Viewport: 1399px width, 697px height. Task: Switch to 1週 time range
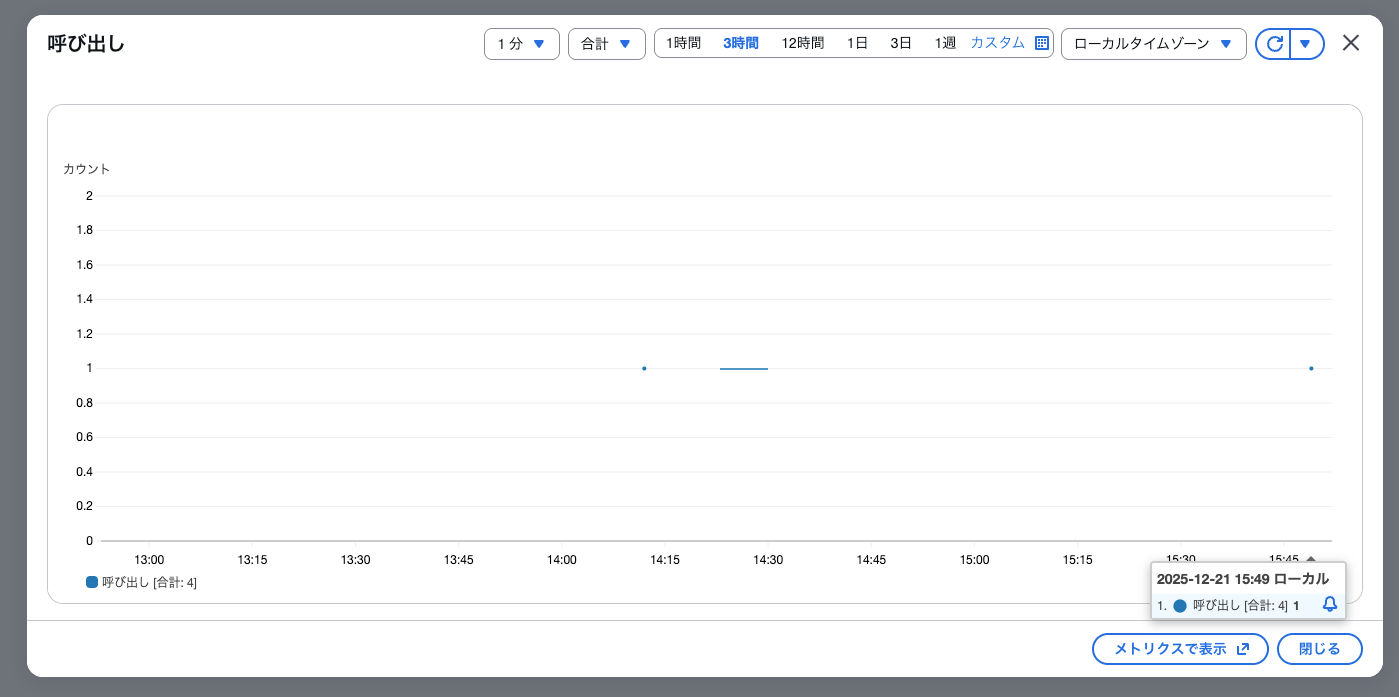(945, 43)
